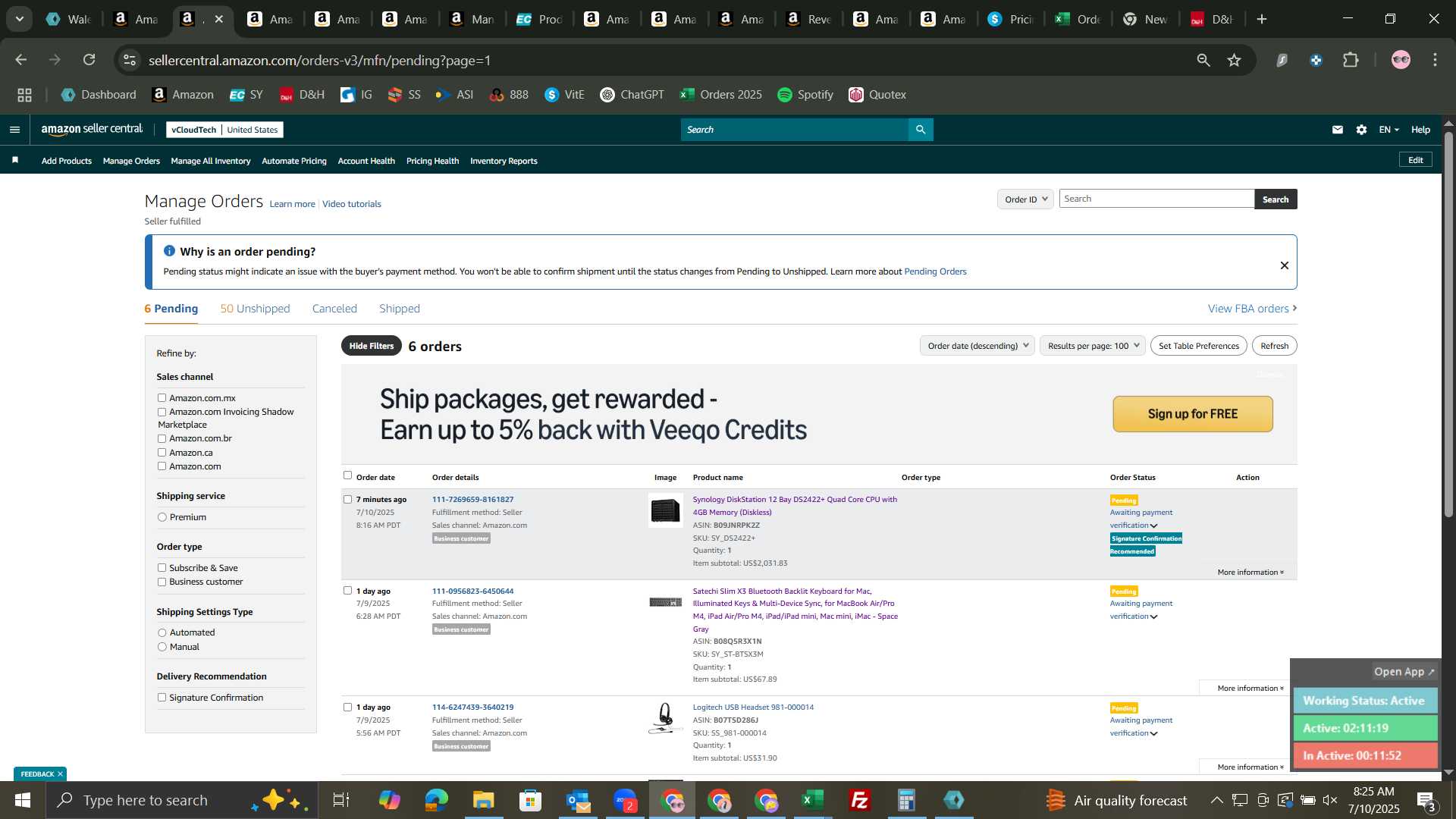
Task: Open the Chrome three-dot menu
Action: 1436,60
